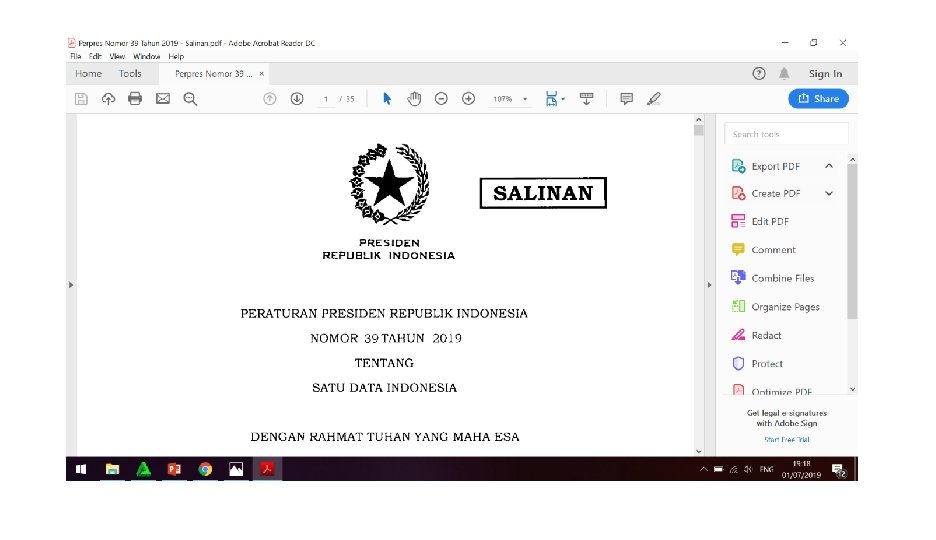Click the tools pane scrollbar thumb
This screenshot has height=540, width=936.
point(852,242)
